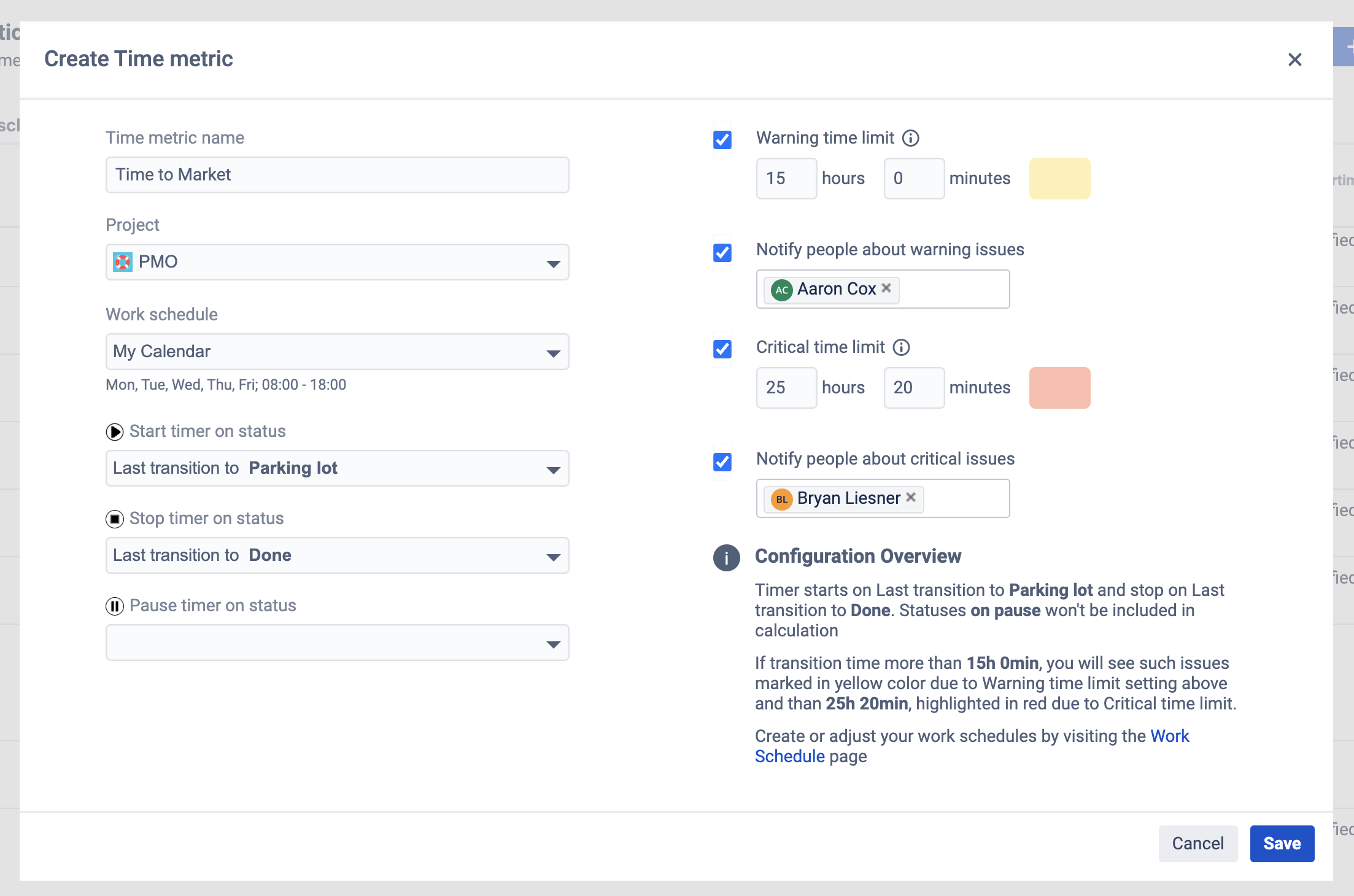Toggle Notify people about warning issues
The image size is (1354, 896).
point(722,252)
